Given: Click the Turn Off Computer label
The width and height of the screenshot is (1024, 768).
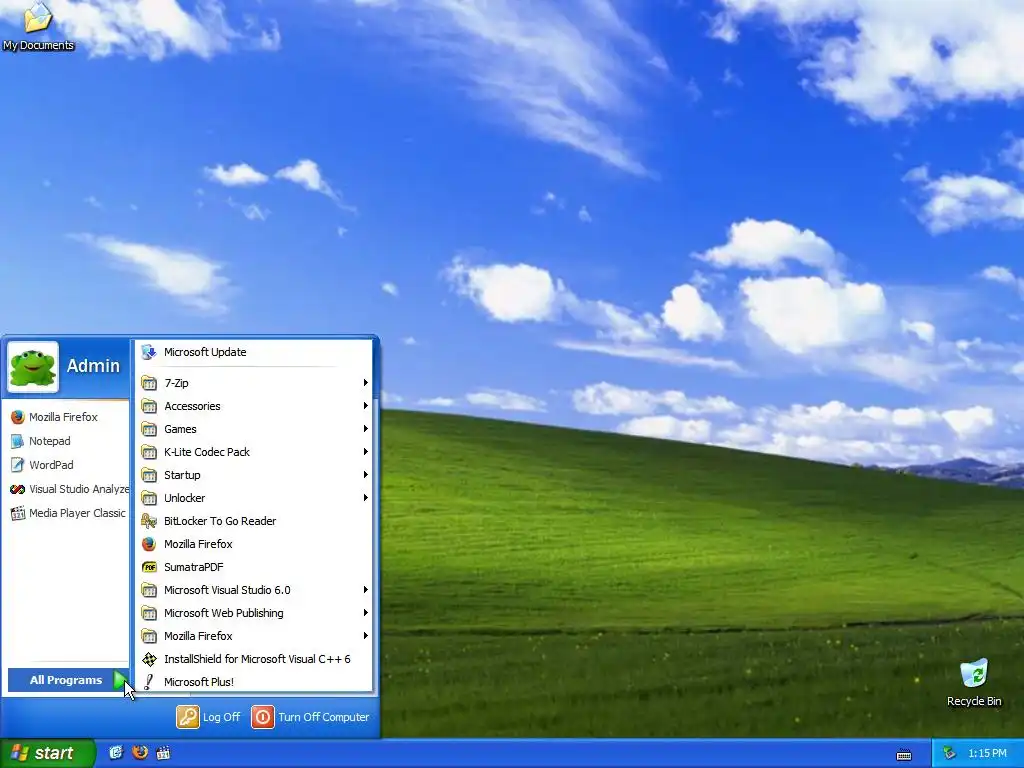Looking at the screenshot, I should (x=324, y=717).
